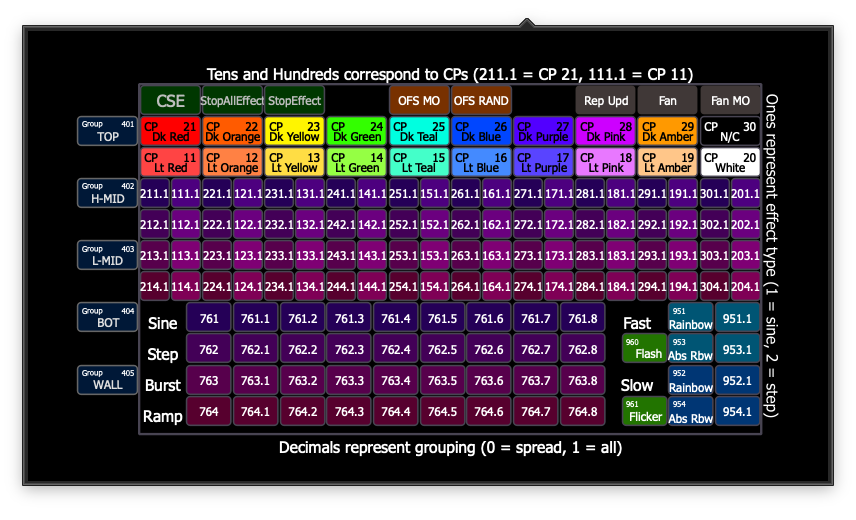
Task: Click the 951.1 cell
Action: pos(738,318)
